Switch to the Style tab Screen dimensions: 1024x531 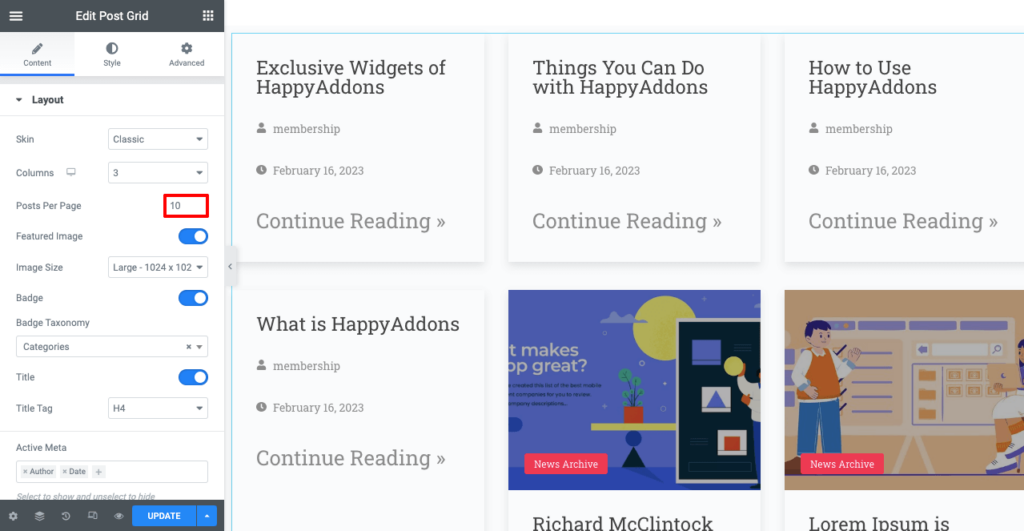112,53
